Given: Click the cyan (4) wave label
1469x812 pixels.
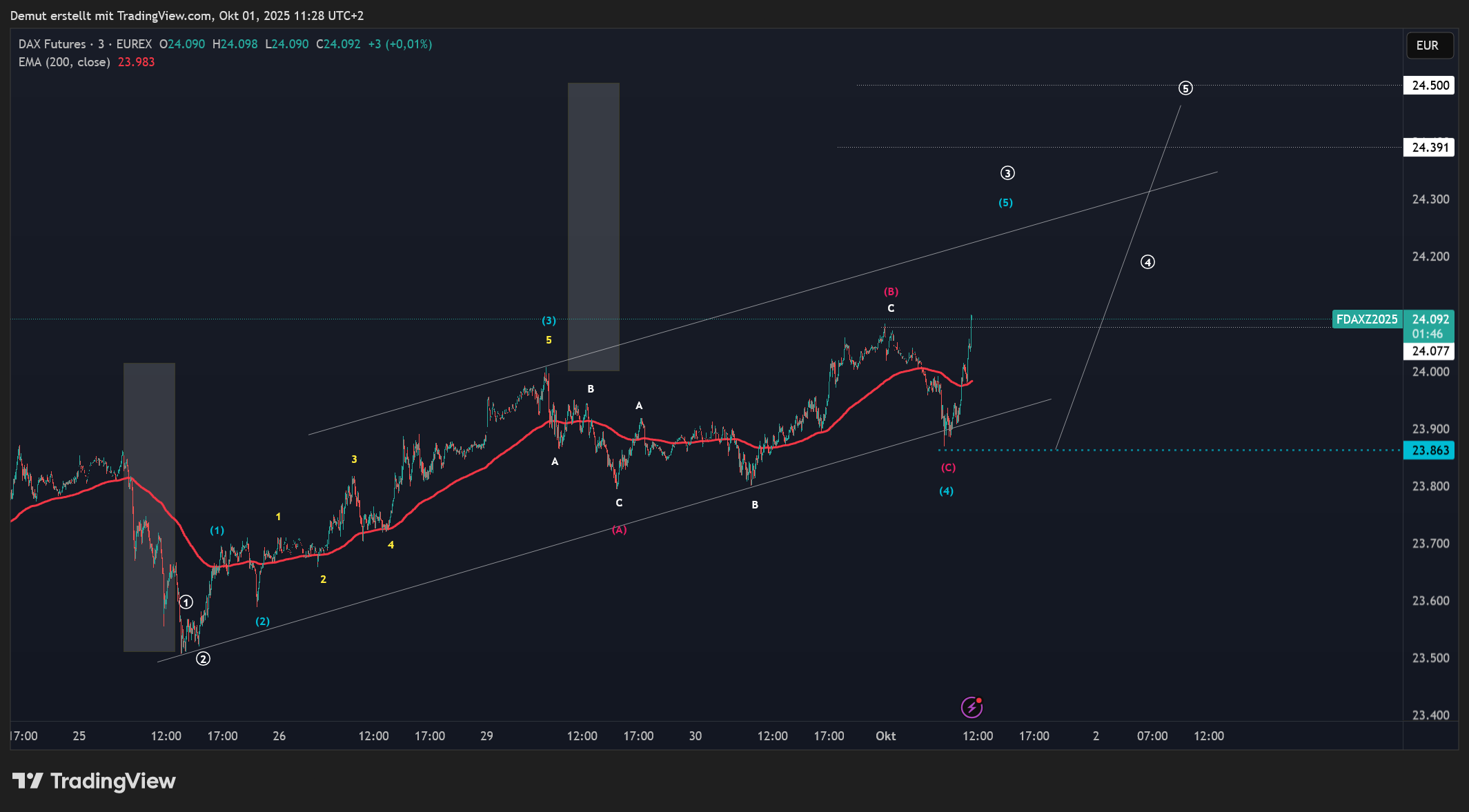Looking at the screenshot, I should [946, 491].
